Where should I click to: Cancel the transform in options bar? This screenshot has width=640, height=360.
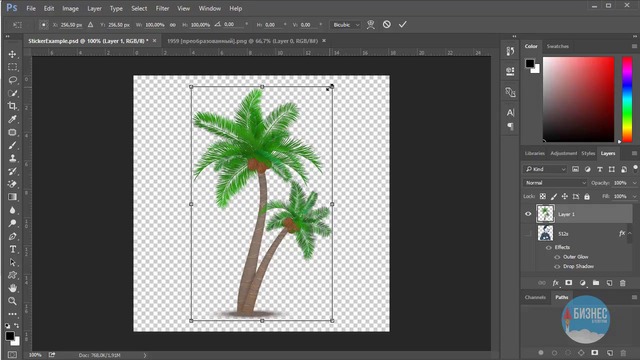(387, 24)
